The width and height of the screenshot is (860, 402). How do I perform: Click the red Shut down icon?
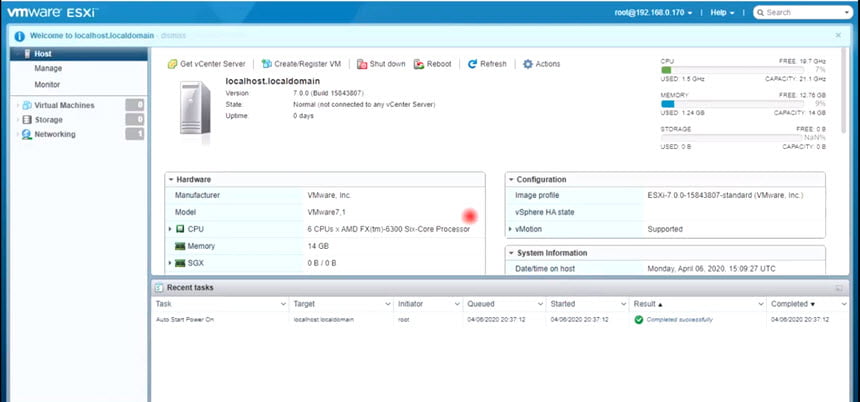362,64
